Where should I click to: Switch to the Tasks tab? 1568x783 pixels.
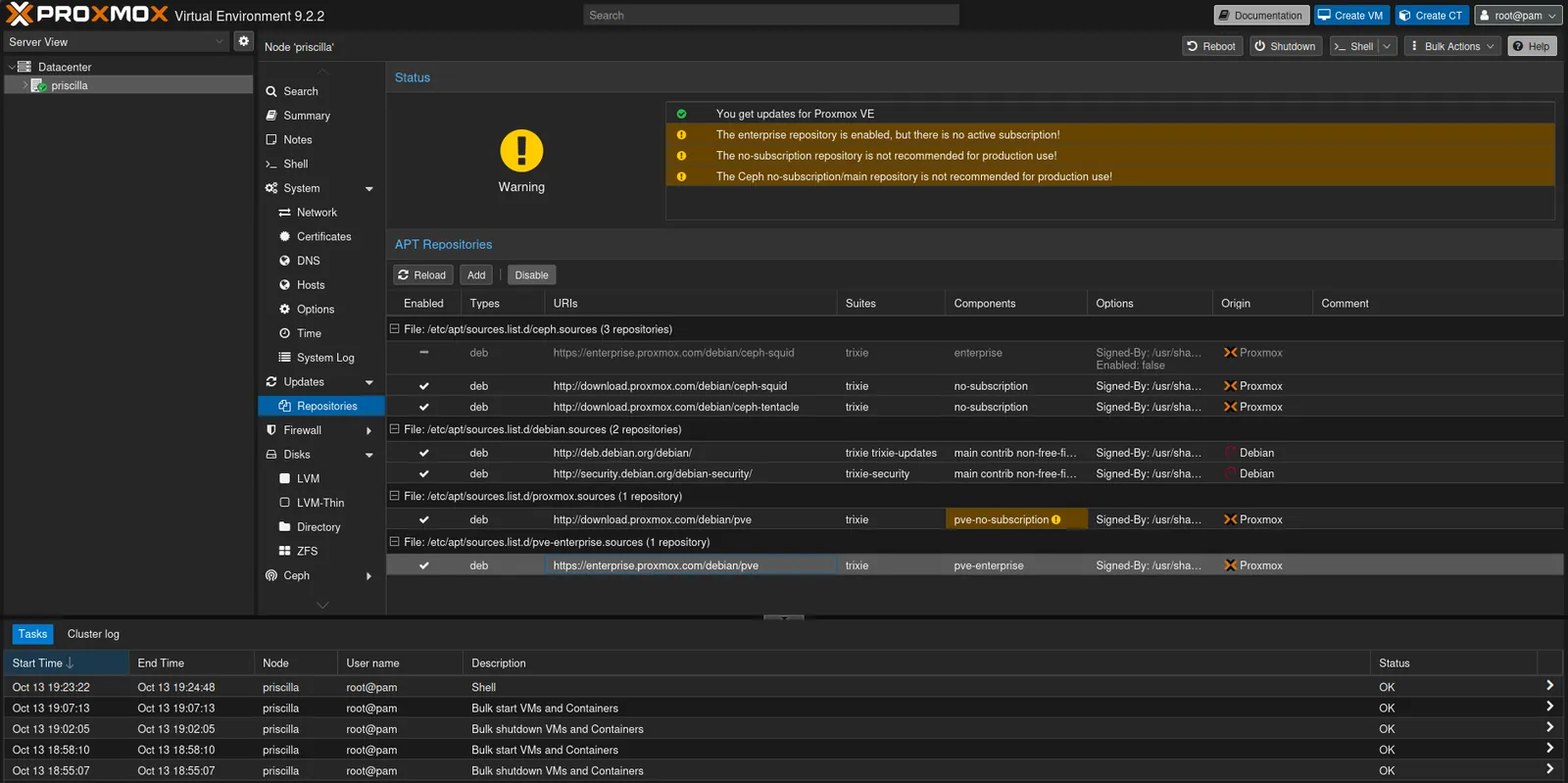[x=32, y=634]
